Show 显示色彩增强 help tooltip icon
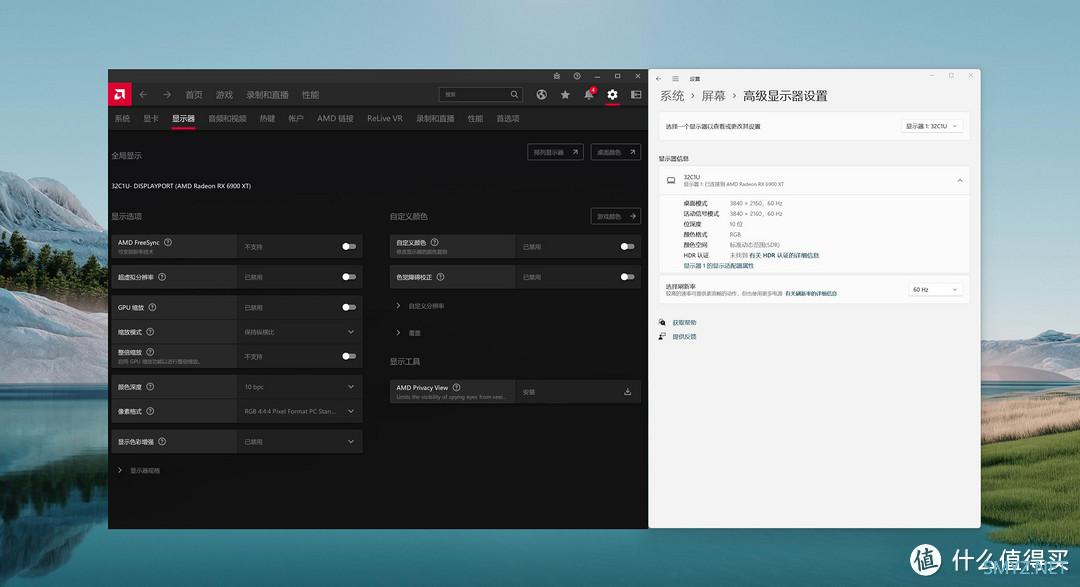The width and height of the screenshot is (1080, 587). [x=162, y=442]
